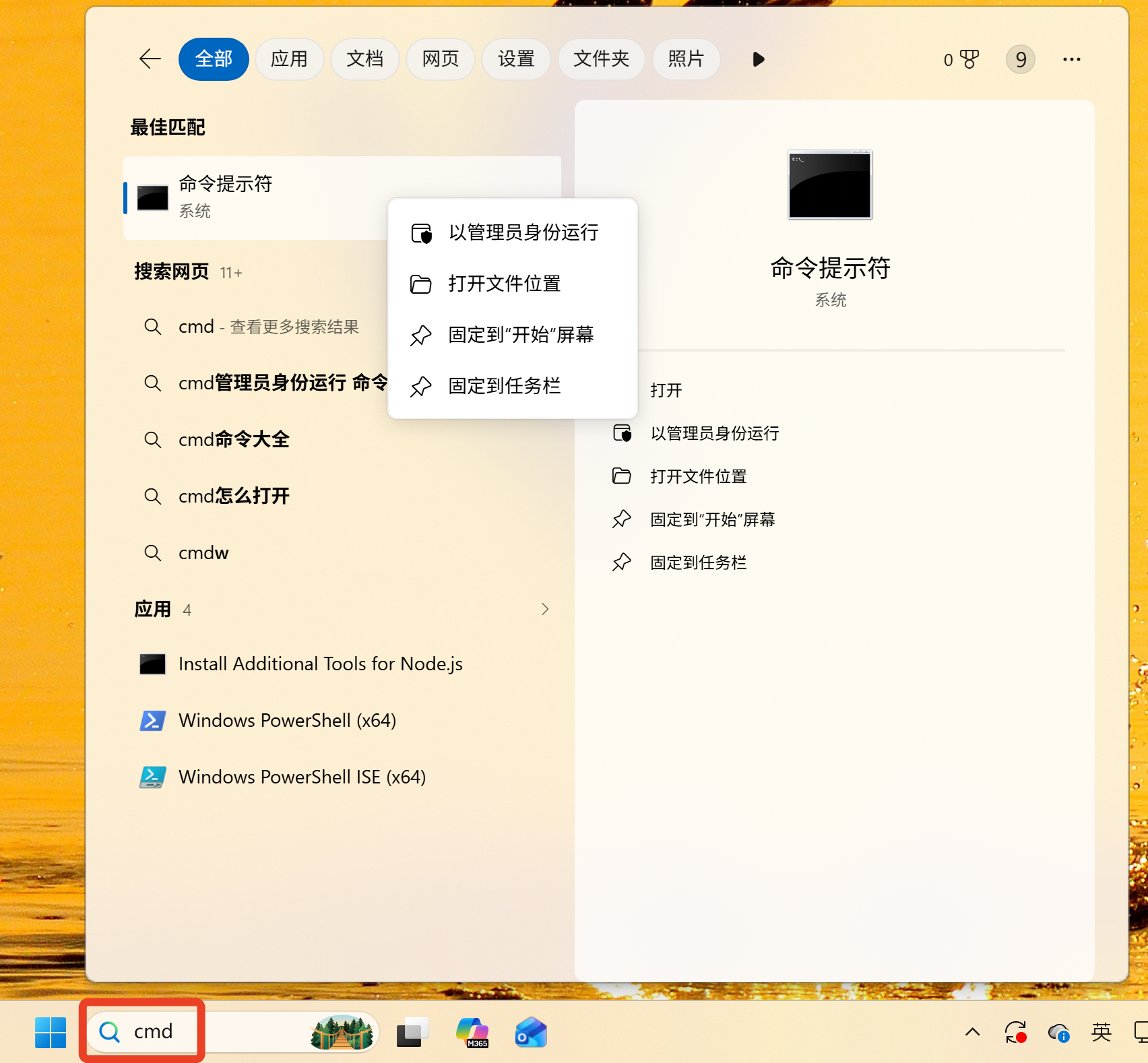The height and width of the screenshot is (1063, 1148).
Task: Open the Task View taskbar icon
Action: pyautogui.click(x=413, y=1032)
